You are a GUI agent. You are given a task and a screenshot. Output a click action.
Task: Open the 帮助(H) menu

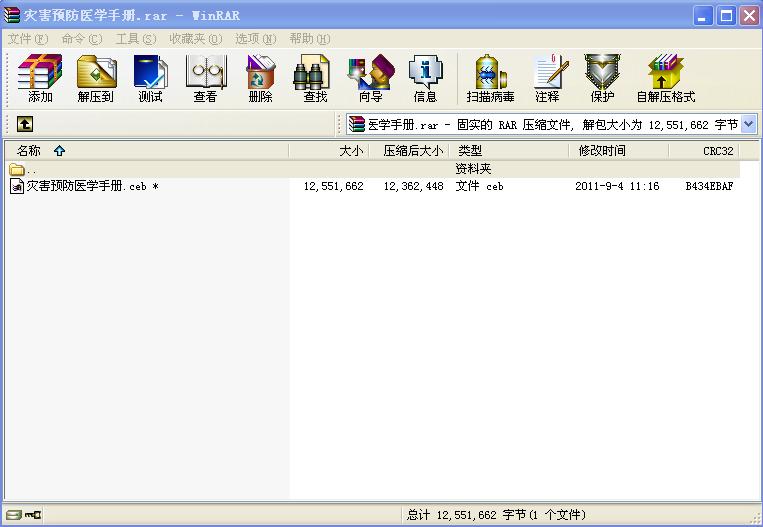309,39
